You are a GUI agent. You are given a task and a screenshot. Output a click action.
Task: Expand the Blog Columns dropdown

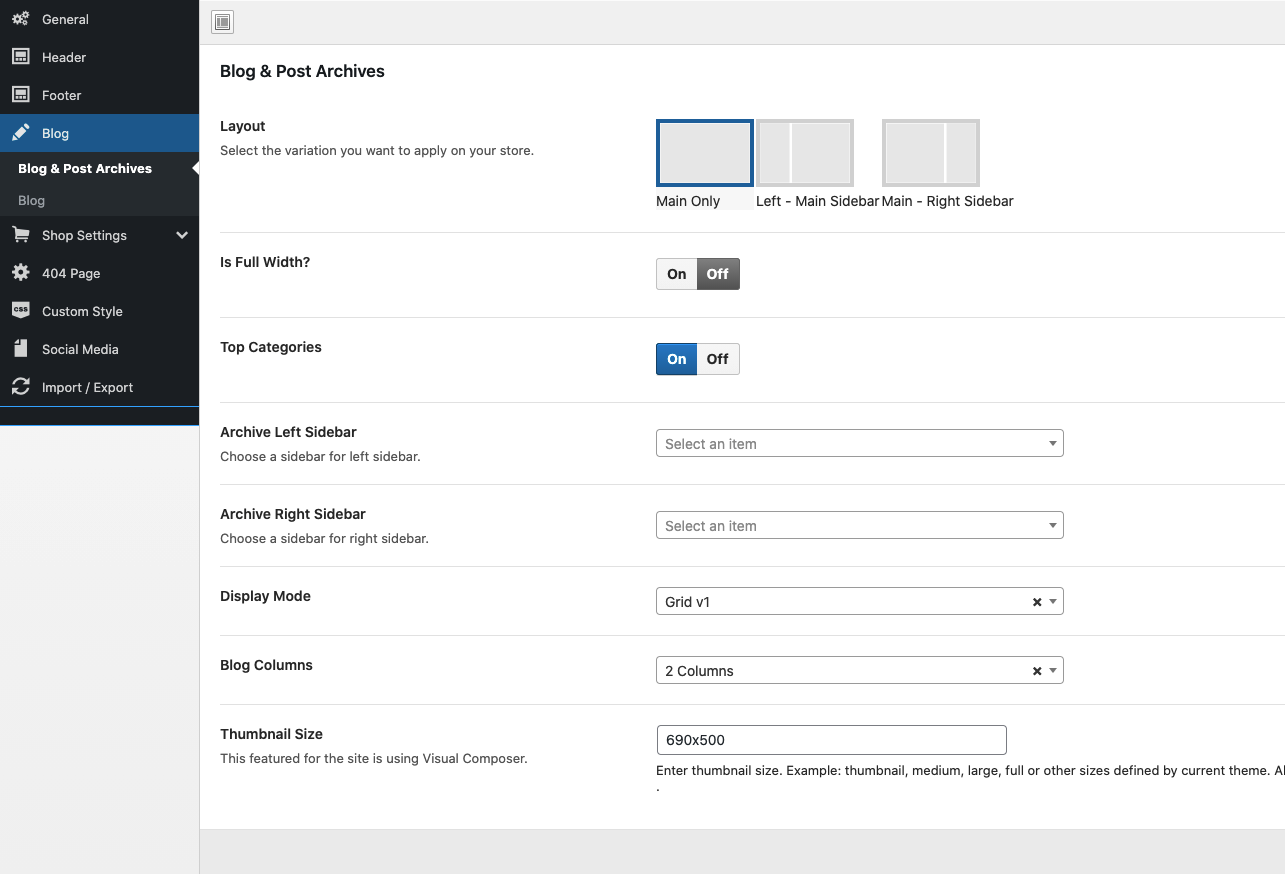(1052, 671)
